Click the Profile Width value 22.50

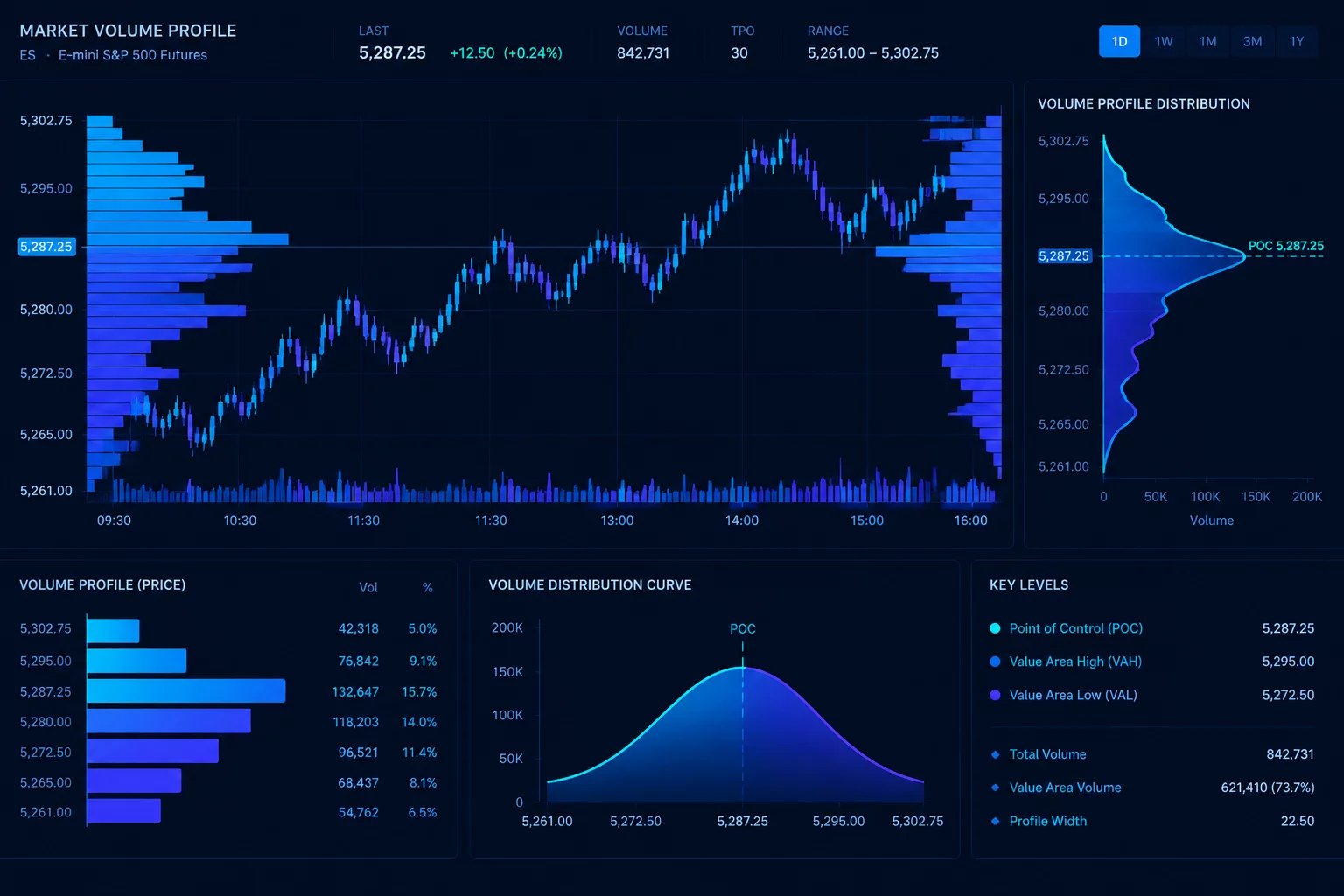(x=1298, y=821)
